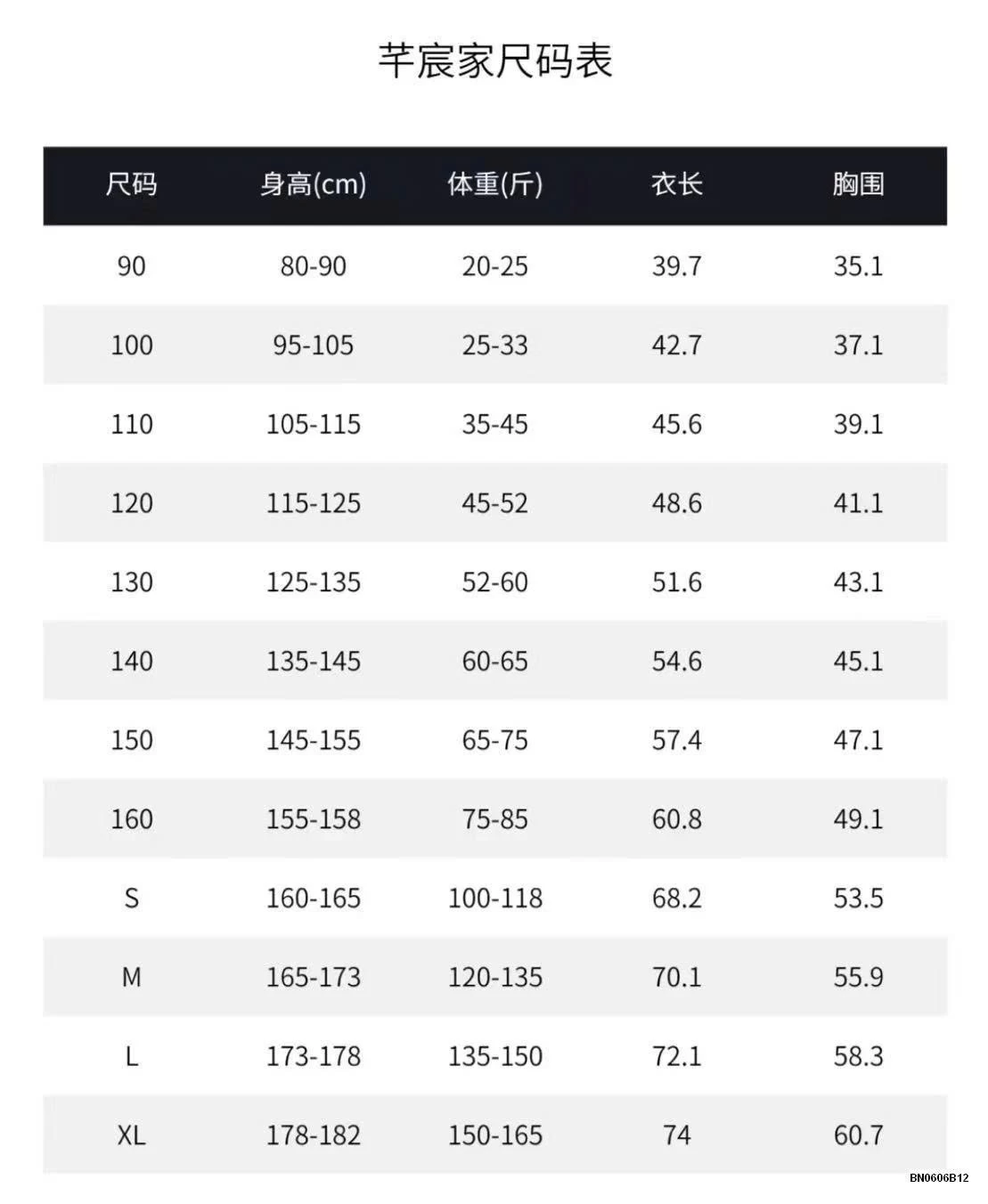Click the 72.1 length value in row L
This screenshot has height=1204, width=988.
(x=676, y=1056)
